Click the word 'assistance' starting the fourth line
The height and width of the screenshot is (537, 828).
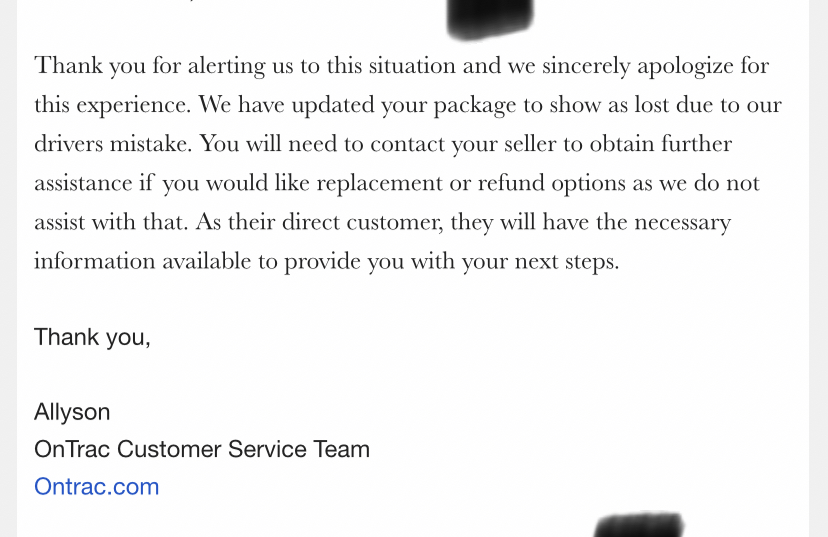(x=83, y=183)
